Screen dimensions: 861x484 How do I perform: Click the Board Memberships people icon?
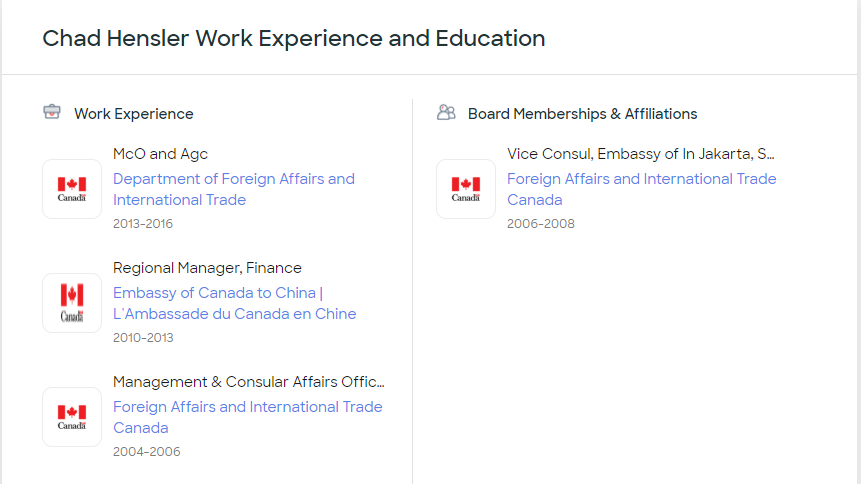446,112
